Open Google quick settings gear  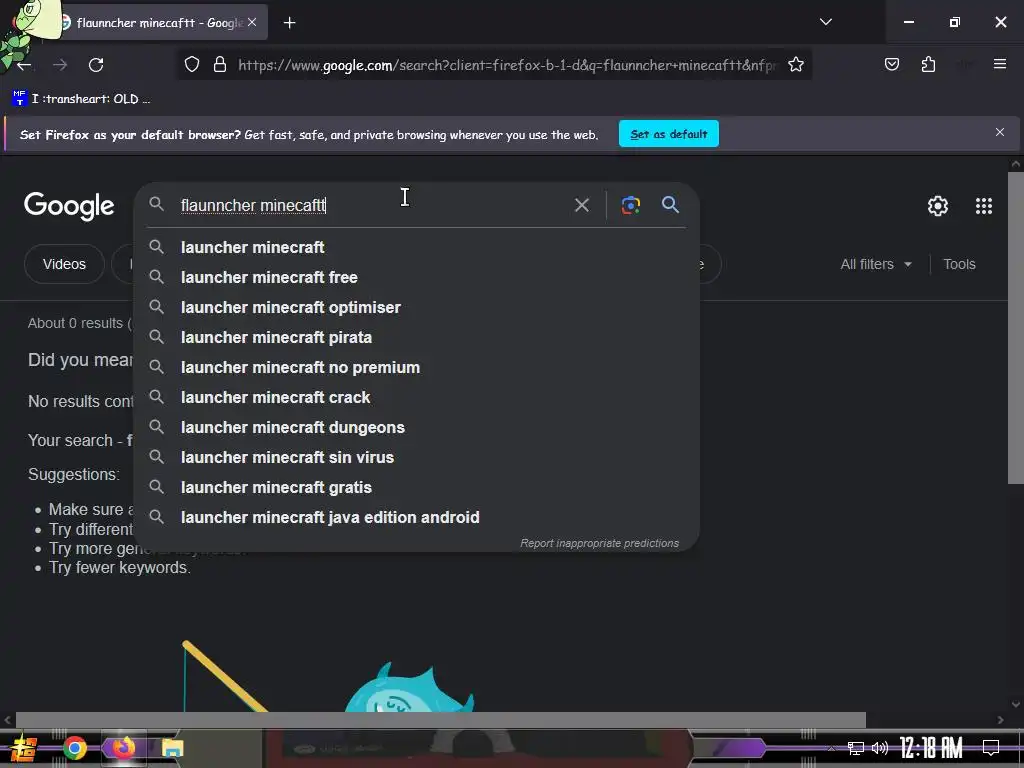[938, 206]
